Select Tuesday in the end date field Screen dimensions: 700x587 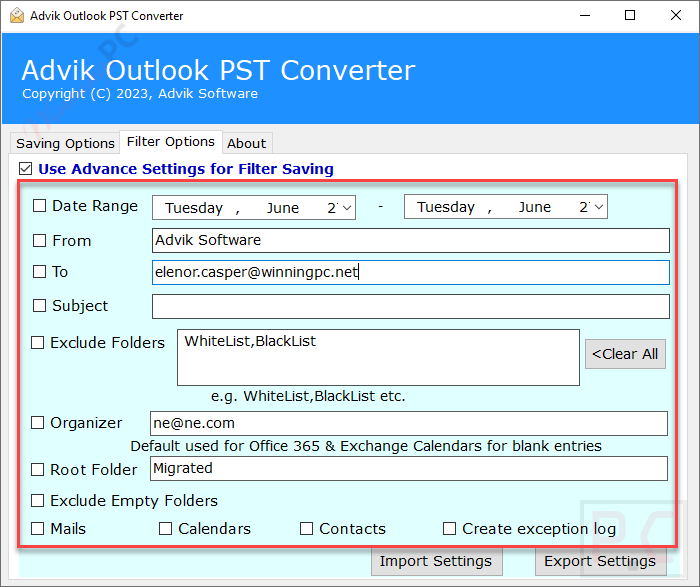click(x=446, y=207)
